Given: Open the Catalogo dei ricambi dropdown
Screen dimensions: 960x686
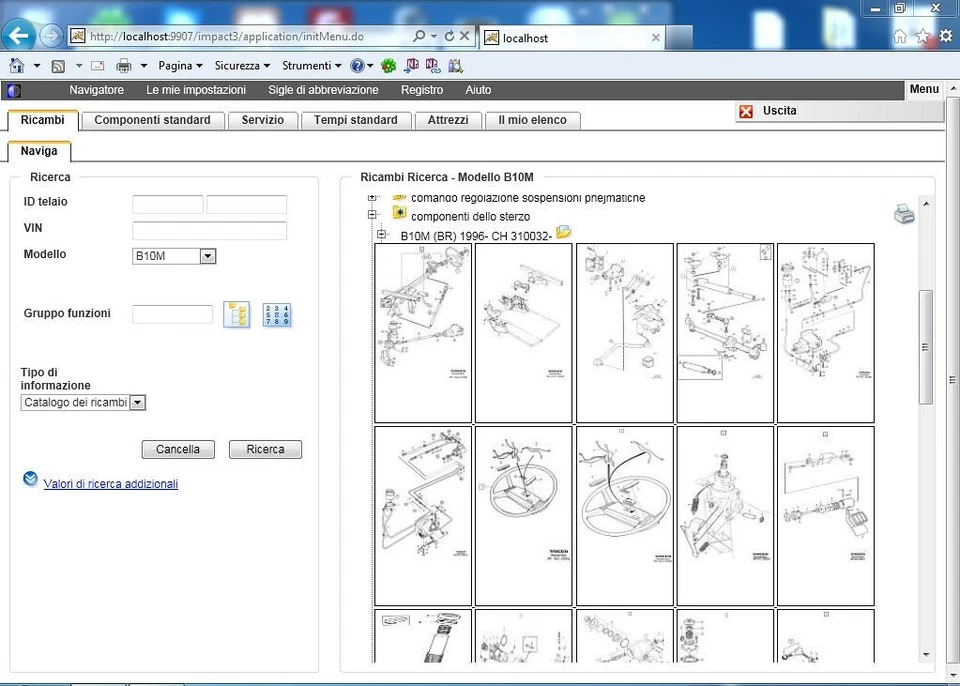Looking at the screenshot, I should pyautogui.click(x=138, y=402).
